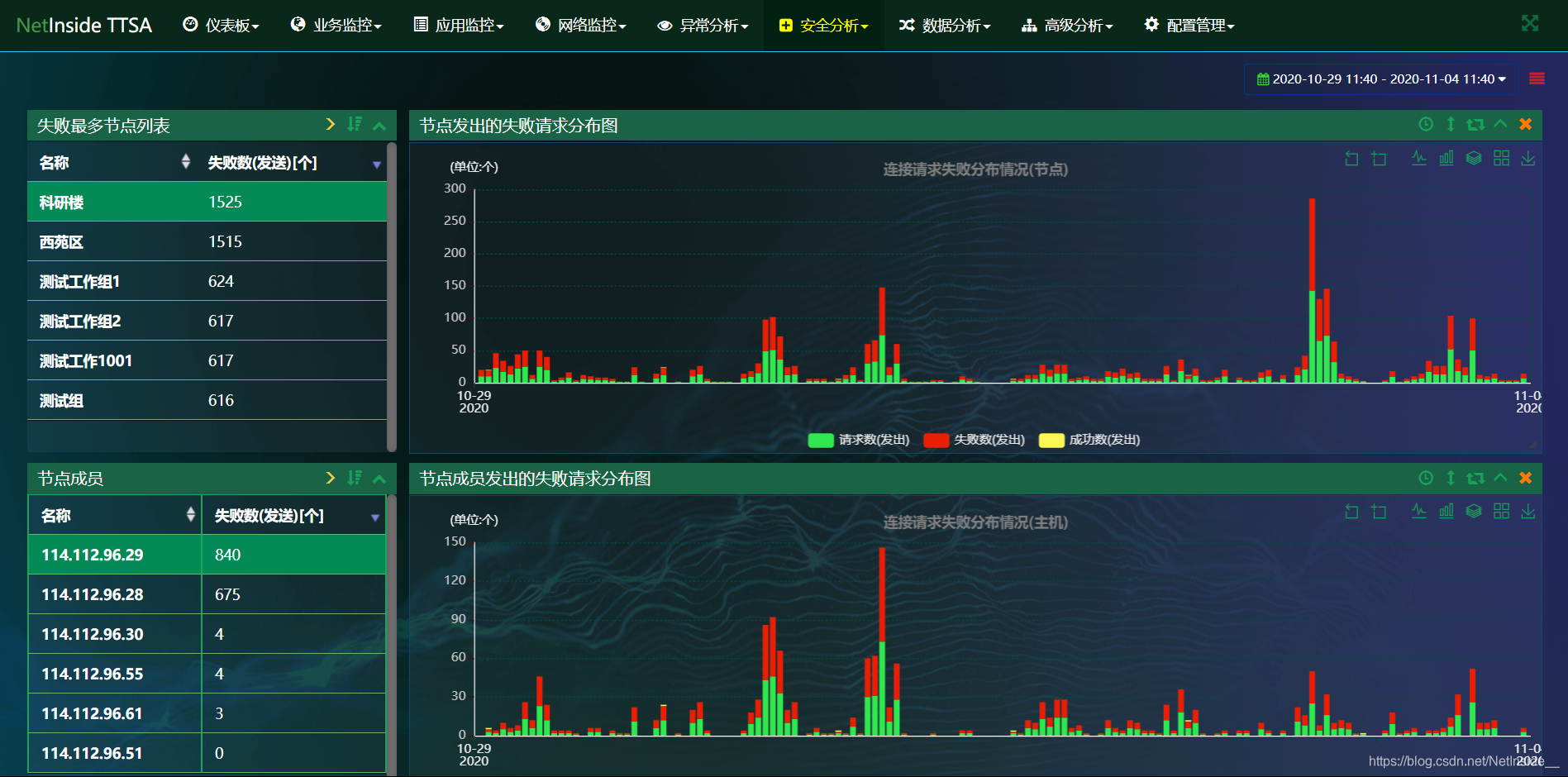Click the NetInside TTSA logo link
Viewport: 1568px width, 777px height.
coord(84,26)
